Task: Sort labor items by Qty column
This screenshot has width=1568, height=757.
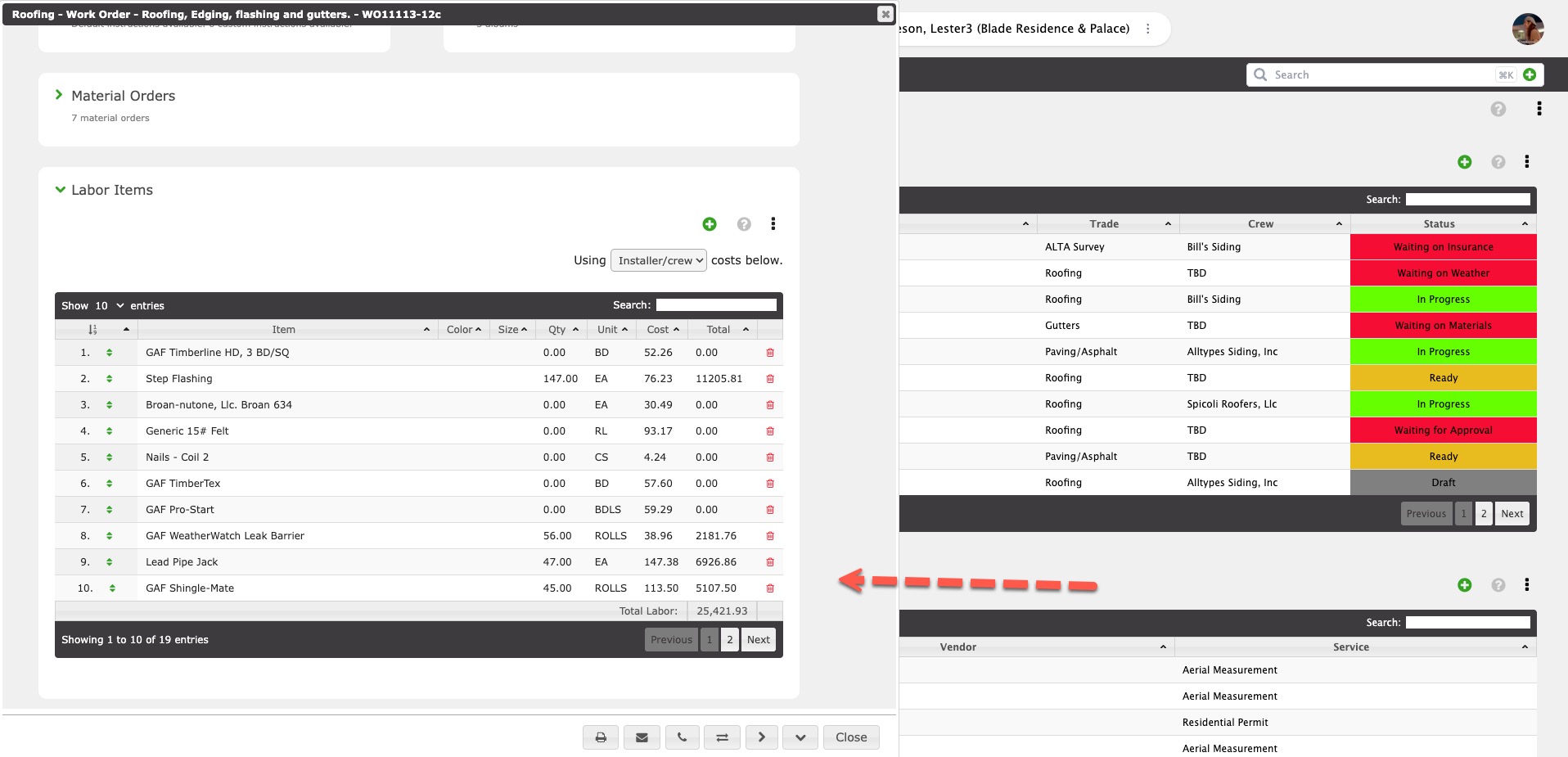Action: tap(563, 330)
